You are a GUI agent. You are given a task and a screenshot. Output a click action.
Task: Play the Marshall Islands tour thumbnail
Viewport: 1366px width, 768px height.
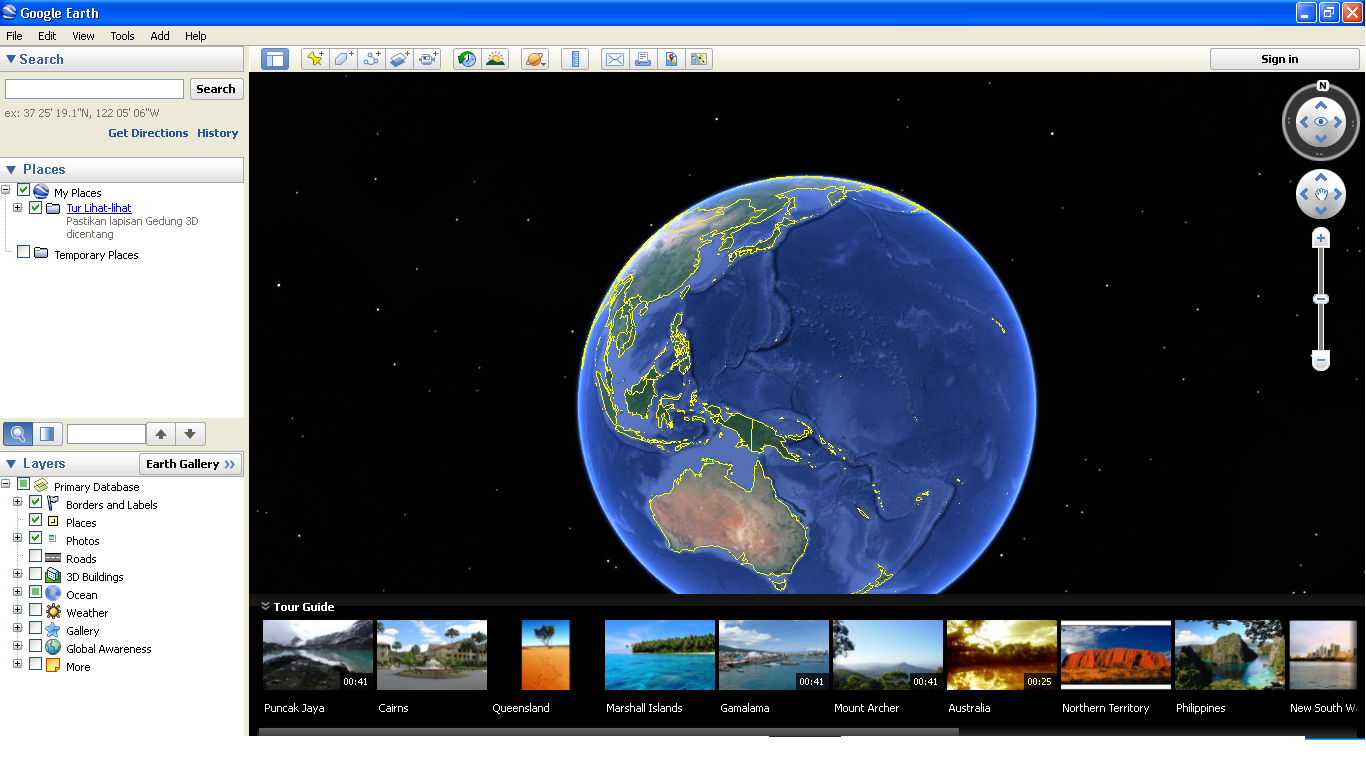[659, 655]
